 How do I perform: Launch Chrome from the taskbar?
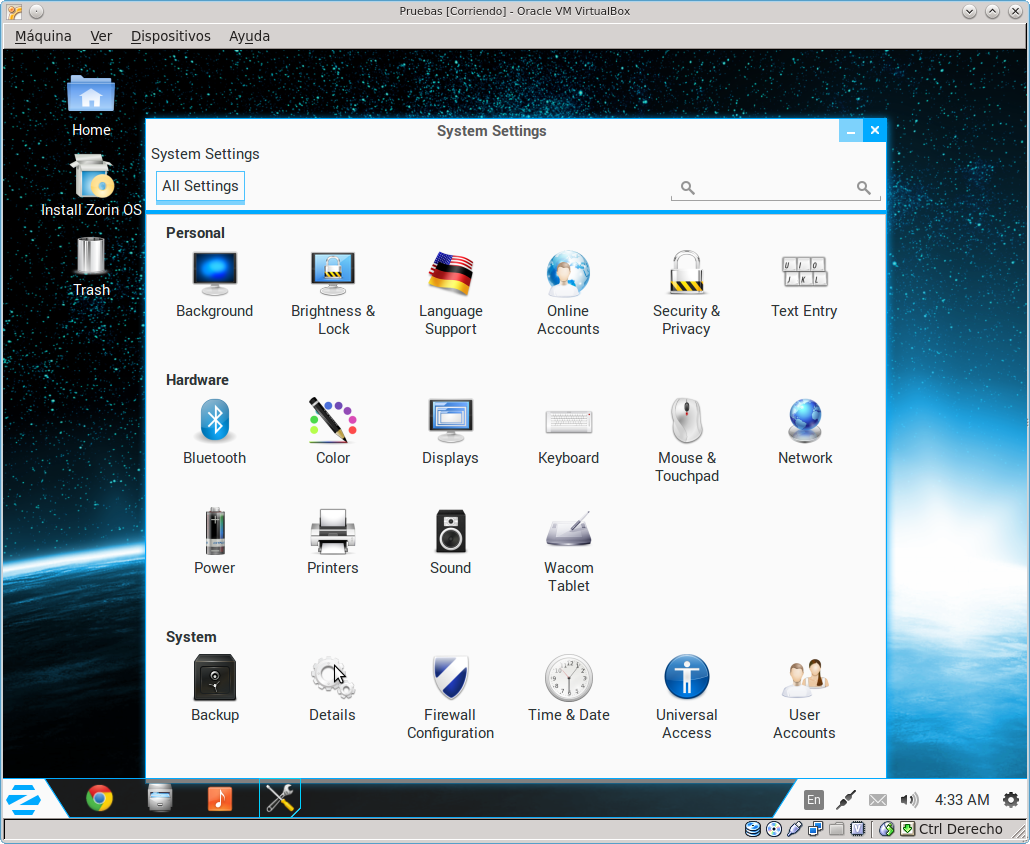[99, 798]
